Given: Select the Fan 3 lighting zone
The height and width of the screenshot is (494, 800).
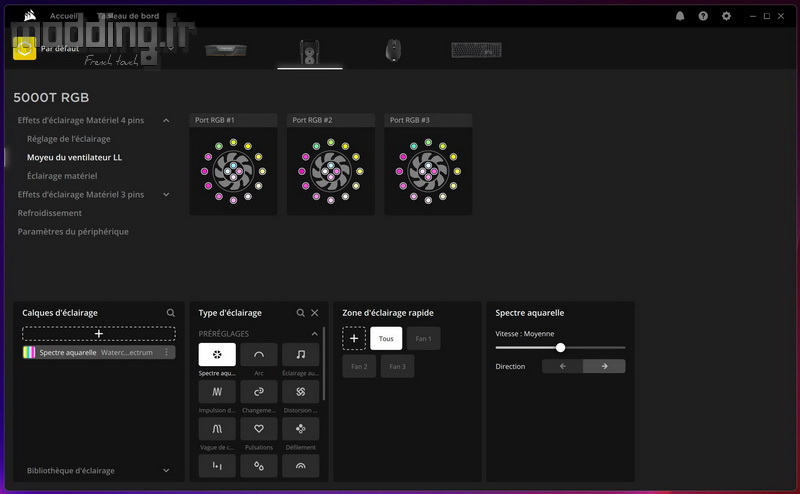Looking at the screenshot, I should (397, 366).
